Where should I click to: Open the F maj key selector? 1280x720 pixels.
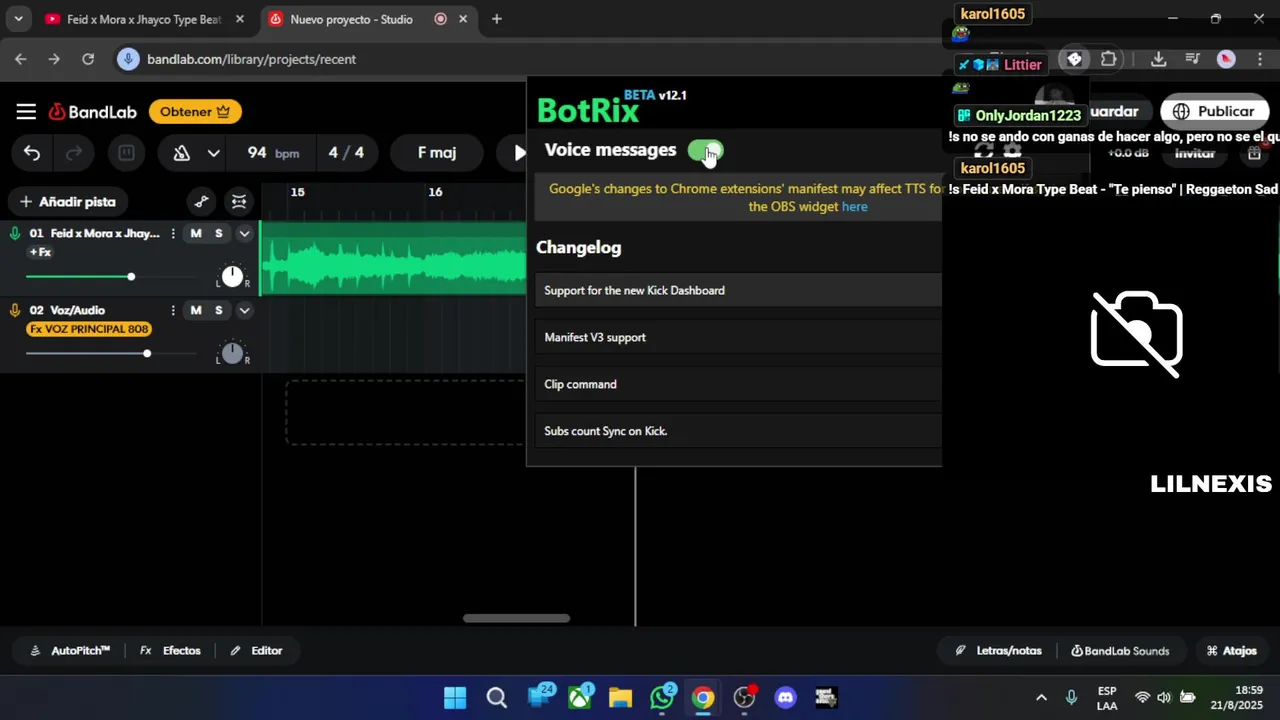point(437,153)
